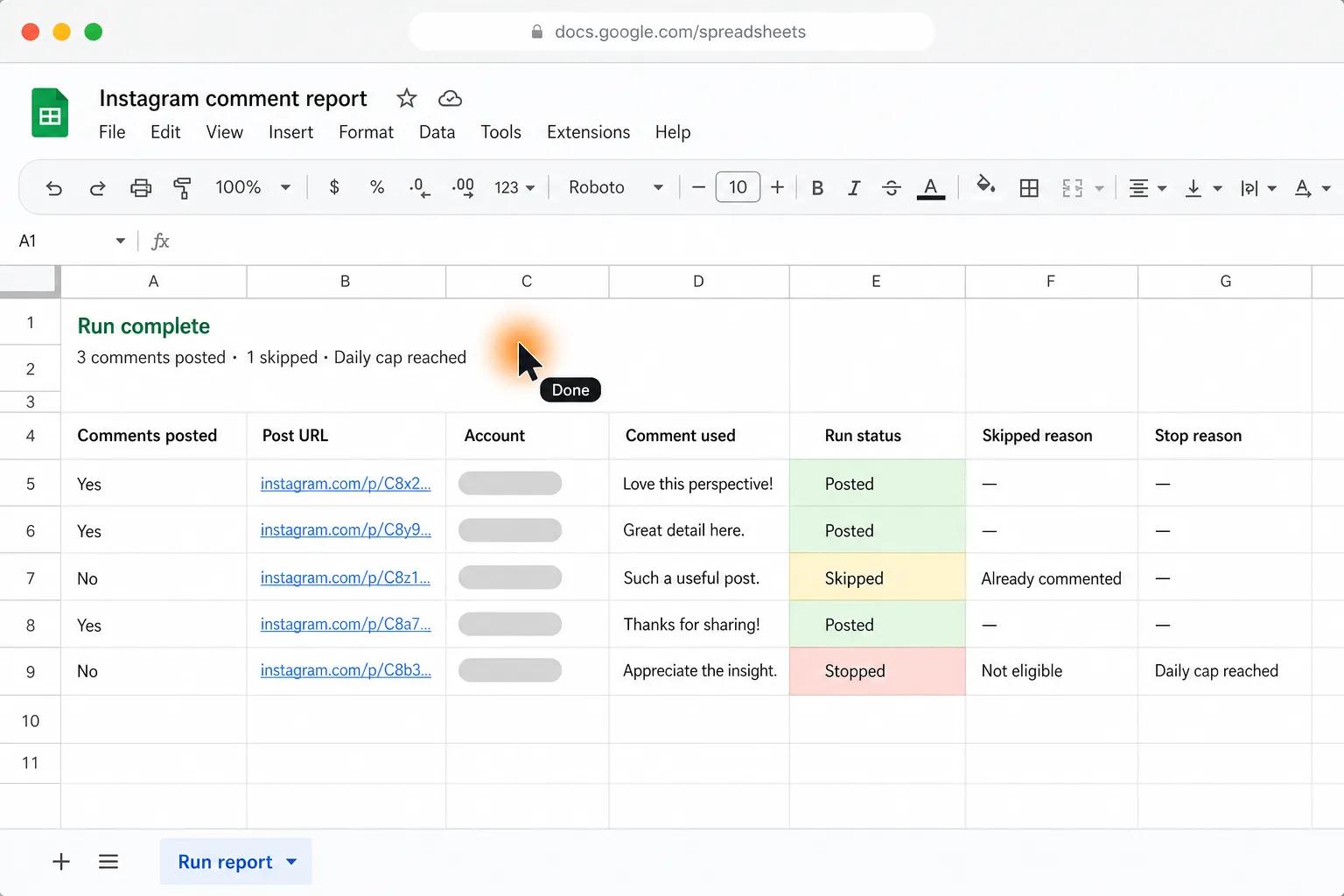Decrease decimal places icon
The width and height of the screenshot is (1344, 896).
click(x=420, y=188)
